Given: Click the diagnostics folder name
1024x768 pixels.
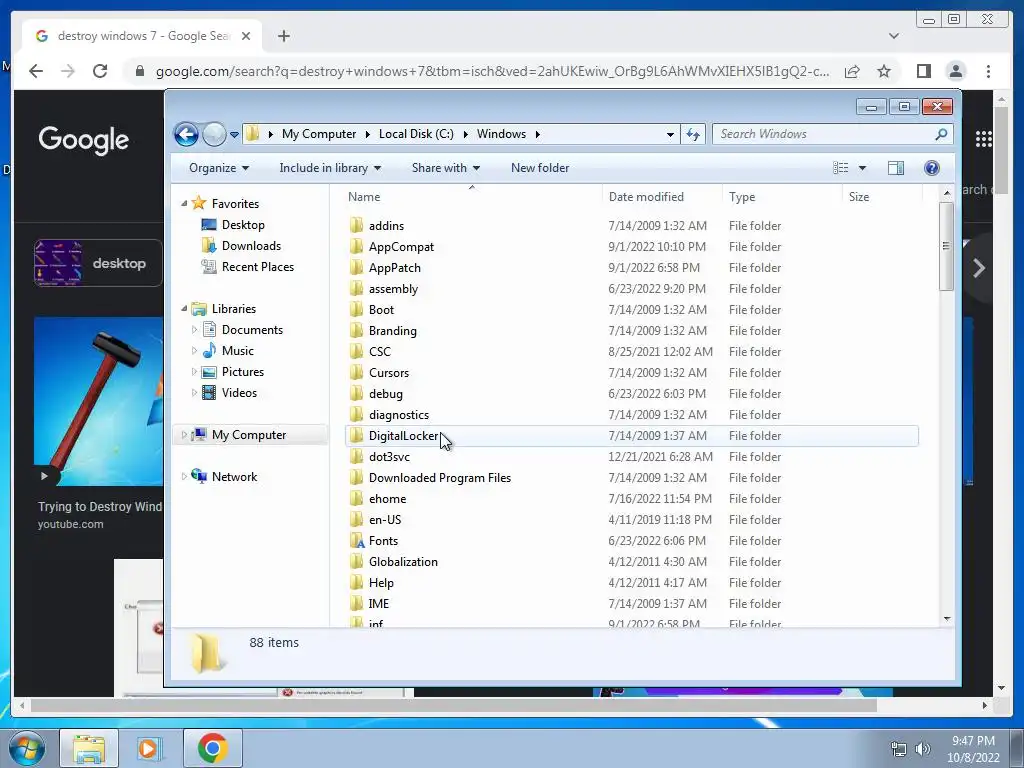Looking at the screenshot, I should click(x=398, y=415).
